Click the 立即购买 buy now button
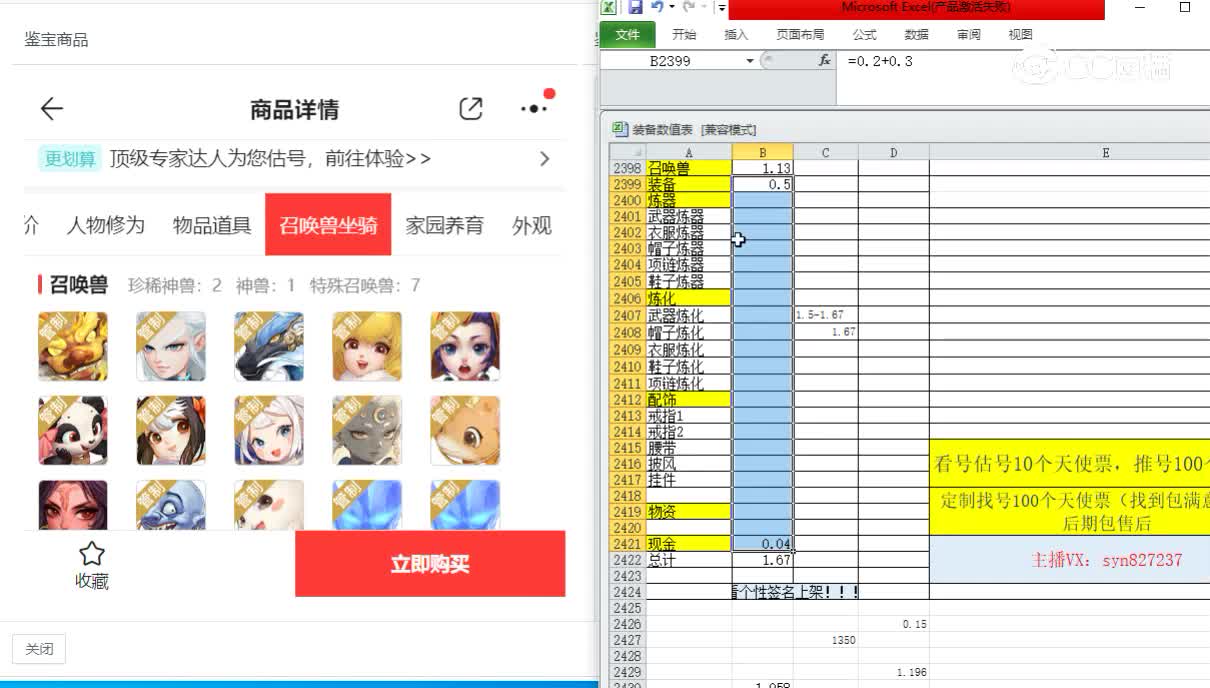The height and width of the screenshot is (688, 1210). coord(430,564)
